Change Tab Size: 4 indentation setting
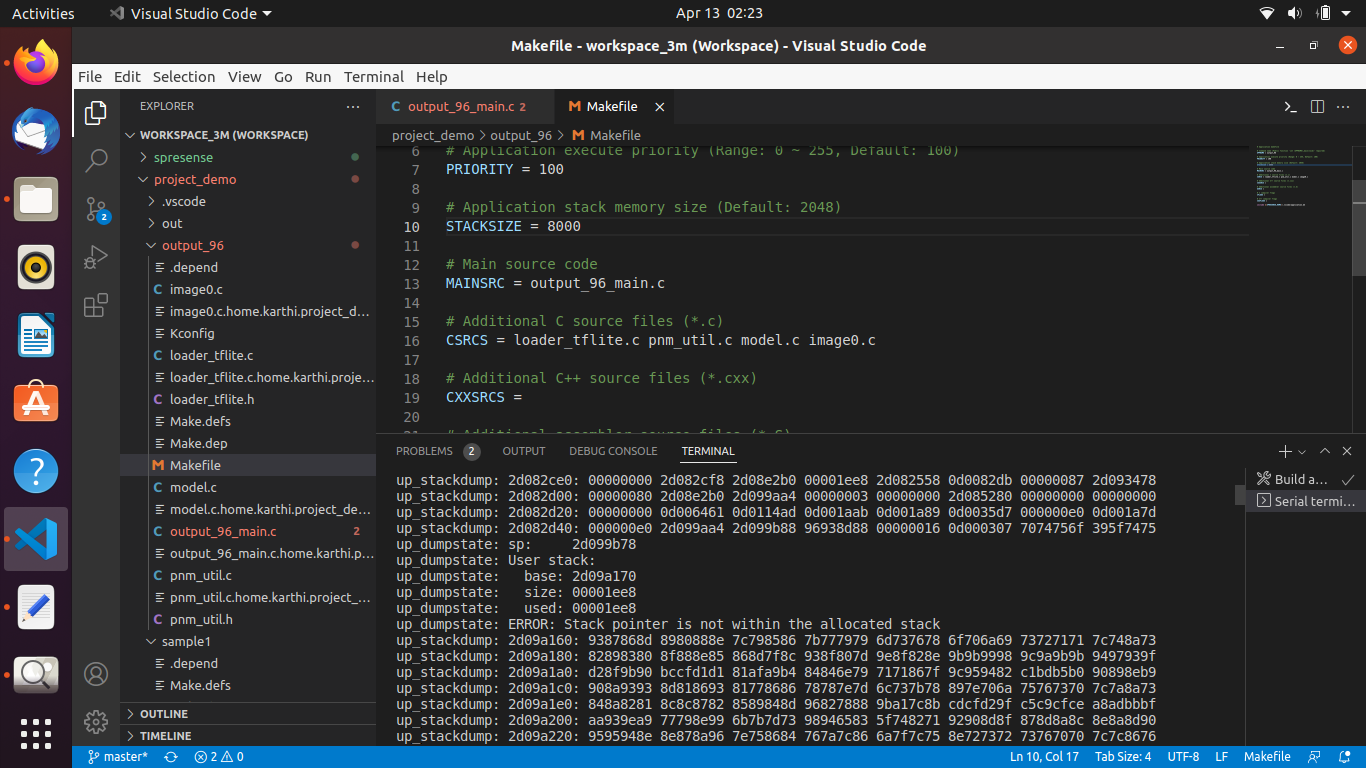 click(1123, 757)
